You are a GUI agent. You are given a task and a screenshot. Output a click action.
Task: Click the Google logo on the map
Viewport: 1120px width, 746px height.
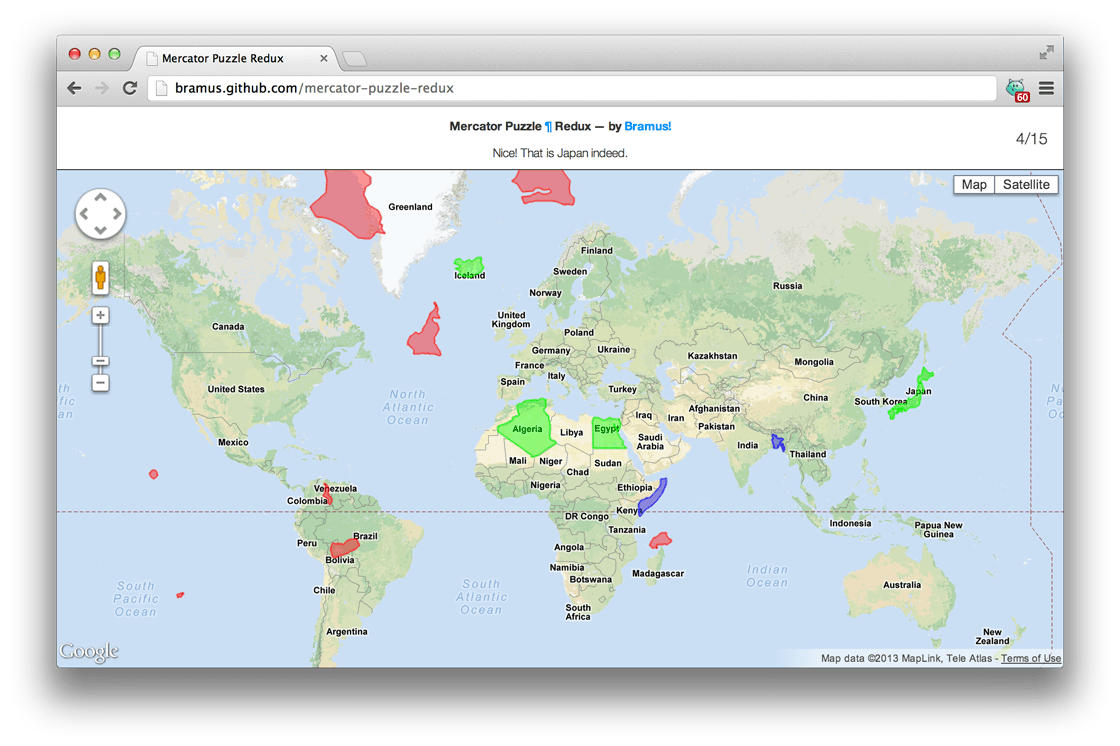tap(89, 651)
